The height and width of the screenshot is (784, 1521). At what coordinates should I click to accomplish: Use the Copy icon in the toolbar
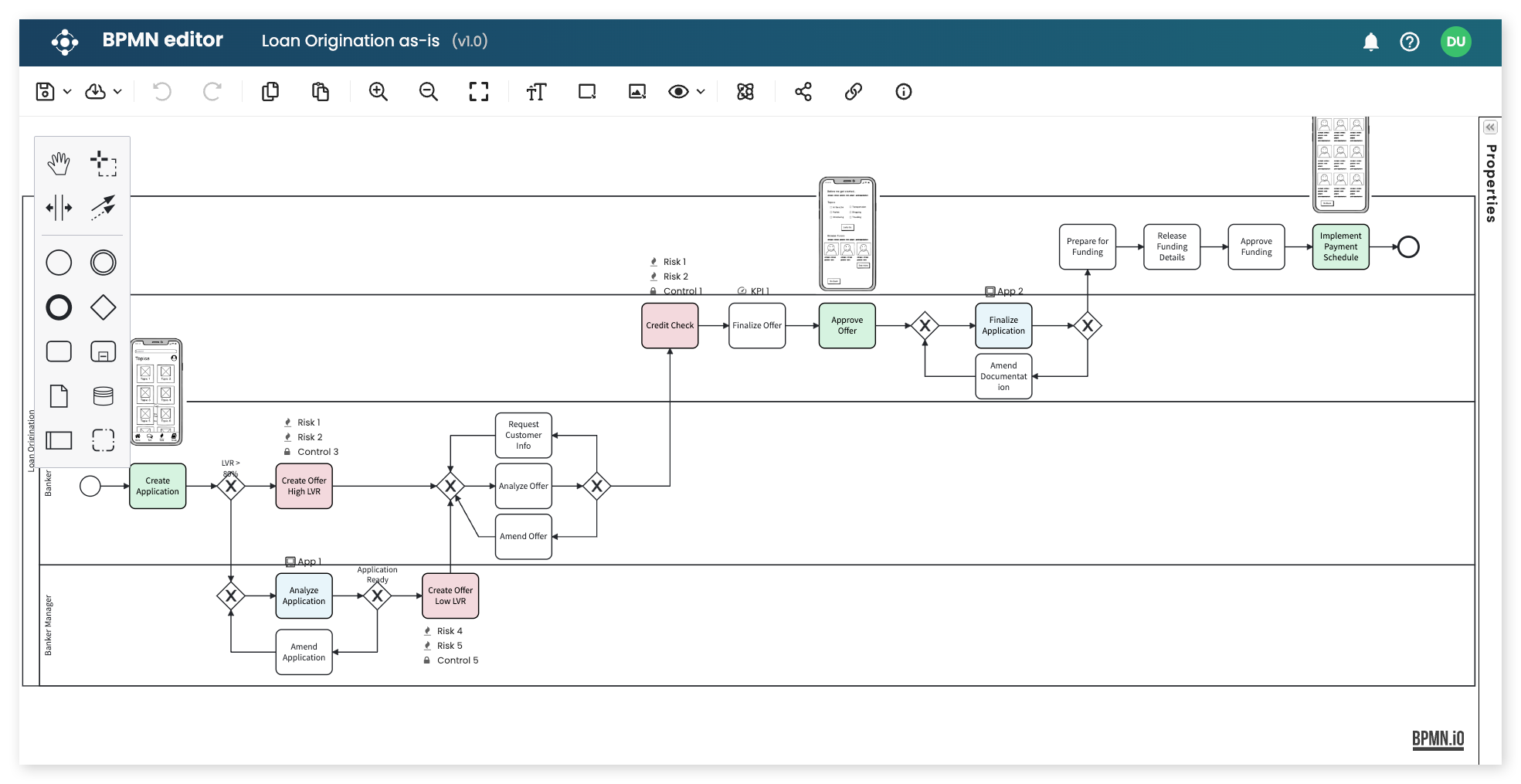click(270, 92)
